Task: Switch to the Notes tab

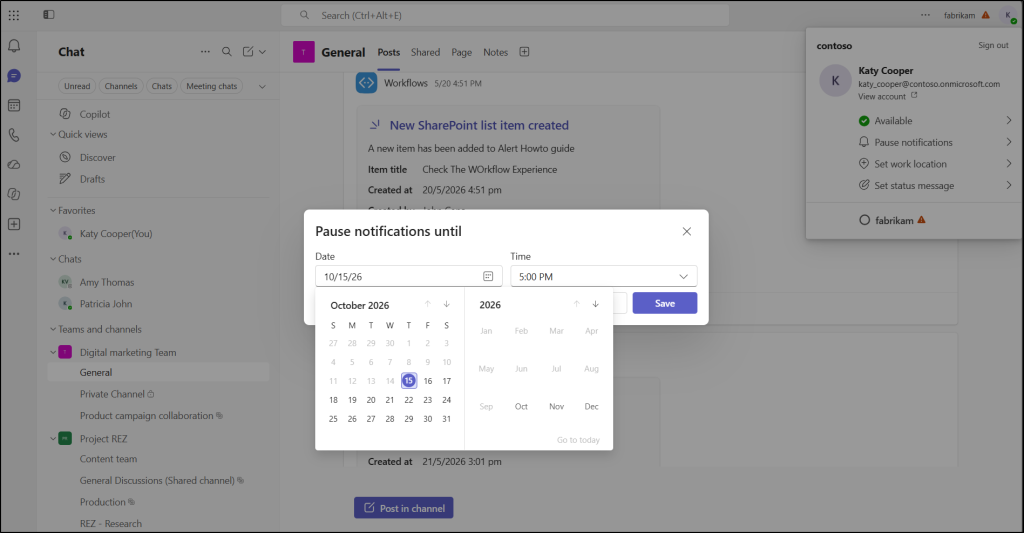Action: click(495, 52)
